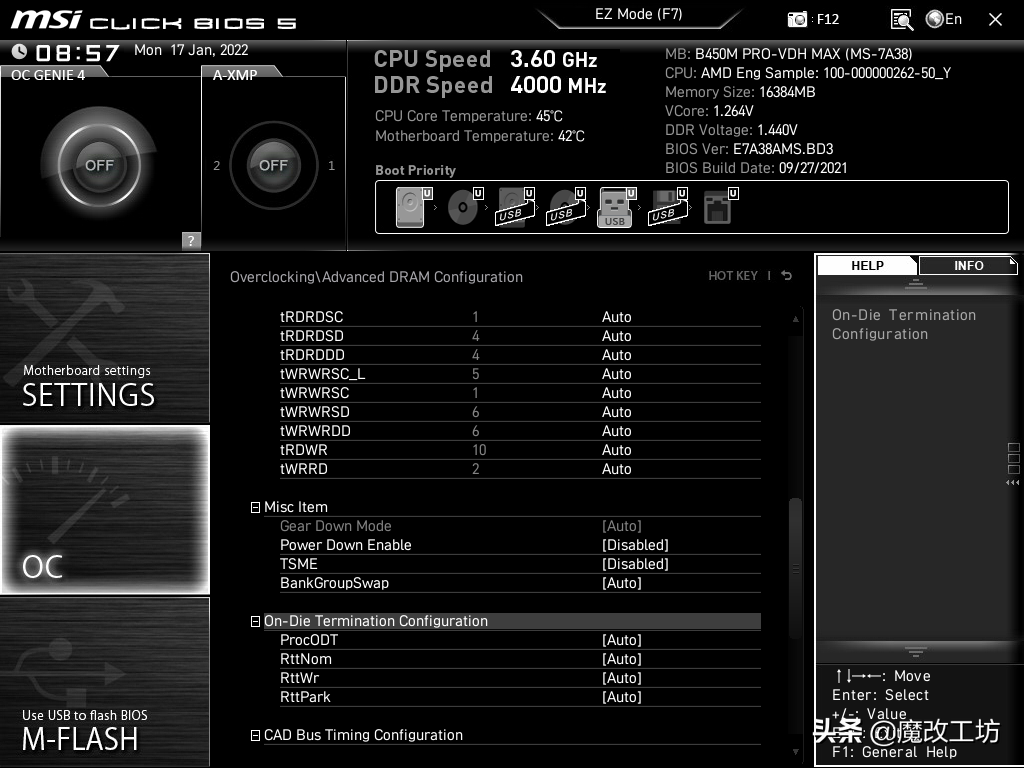Image resolution: width=1024 pixels, height=768 pixels.
Task: Select the network boot device icon
Action: (x=717, y=208)
